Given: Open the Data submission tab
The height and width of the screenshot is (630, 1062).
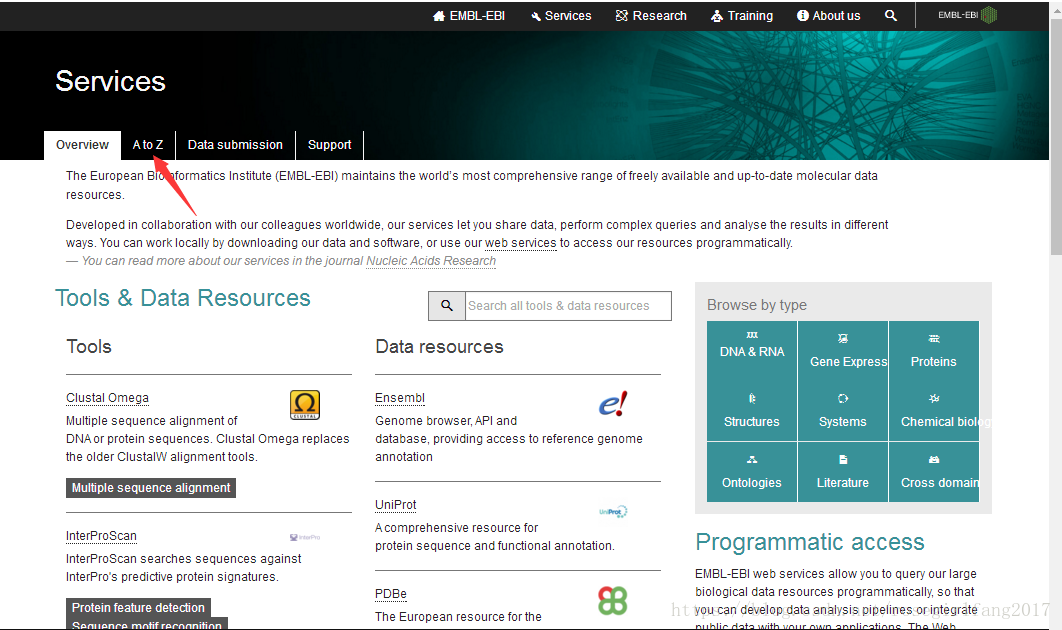Looking at the screenshot, I should click(235, 145).
